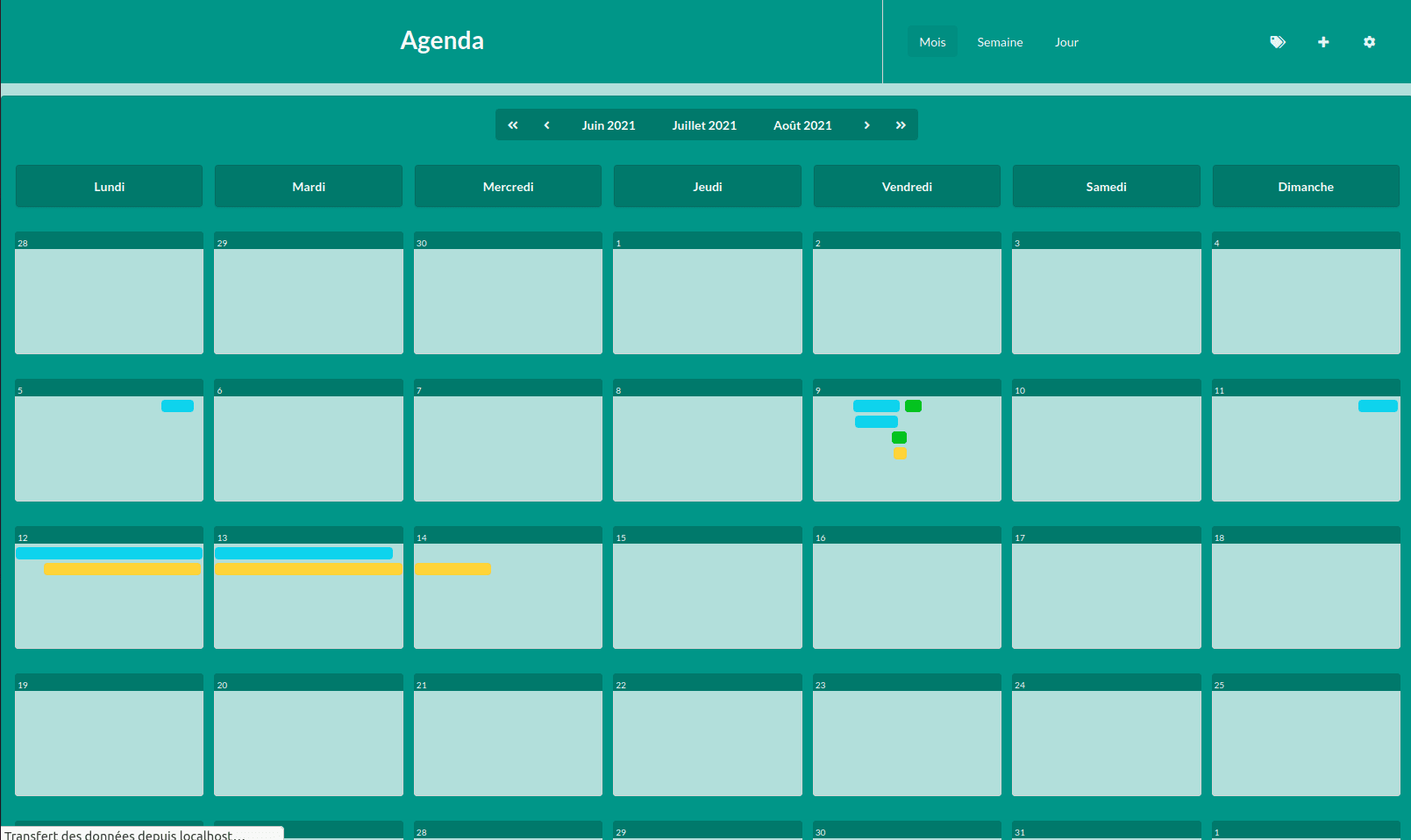Screen dimensions: 1411x840
Task: Select day cell 7 under Mercredi
Action: (508, 440)
